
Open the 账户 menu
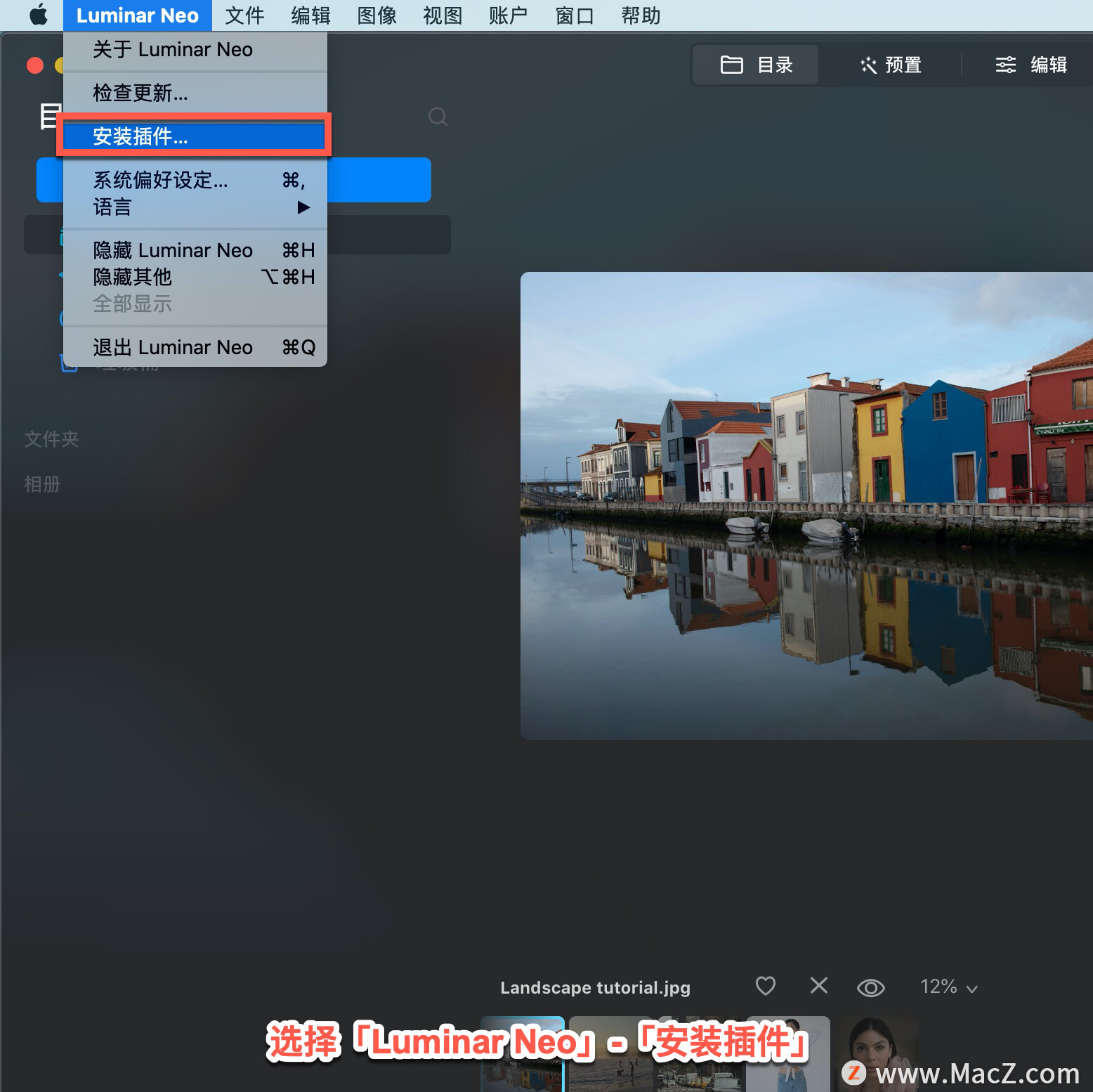[x=508, y=15]
